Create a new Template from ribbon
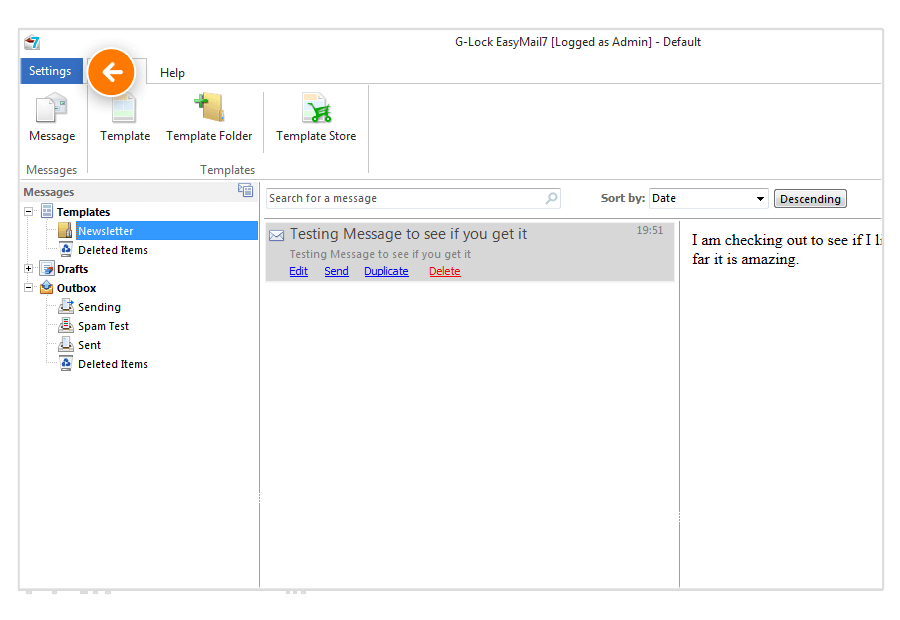 tap(125, 118)
